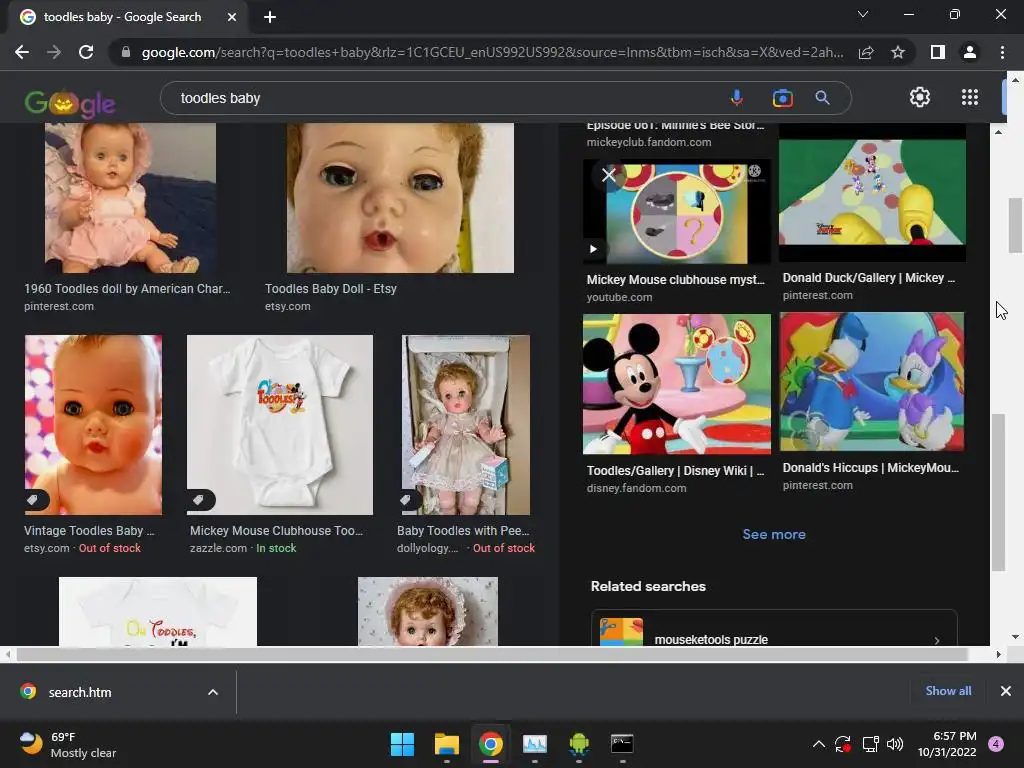Click the page scroll-down arrow
Viewport: 1024px width, 768px height.
click(x=1014, y=637)
